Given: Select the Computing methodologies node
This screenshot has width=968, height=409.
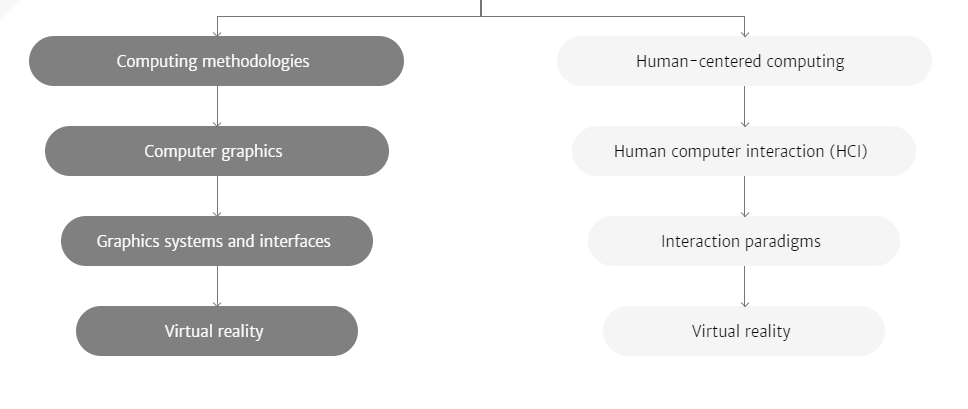Looking at the screenshot, I should [x=217, y=61].
